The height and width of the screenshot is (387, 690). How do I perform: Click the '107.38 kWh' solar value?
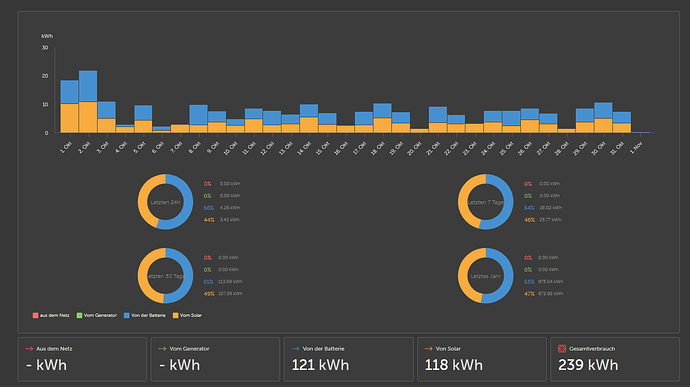tap(230, 294)
